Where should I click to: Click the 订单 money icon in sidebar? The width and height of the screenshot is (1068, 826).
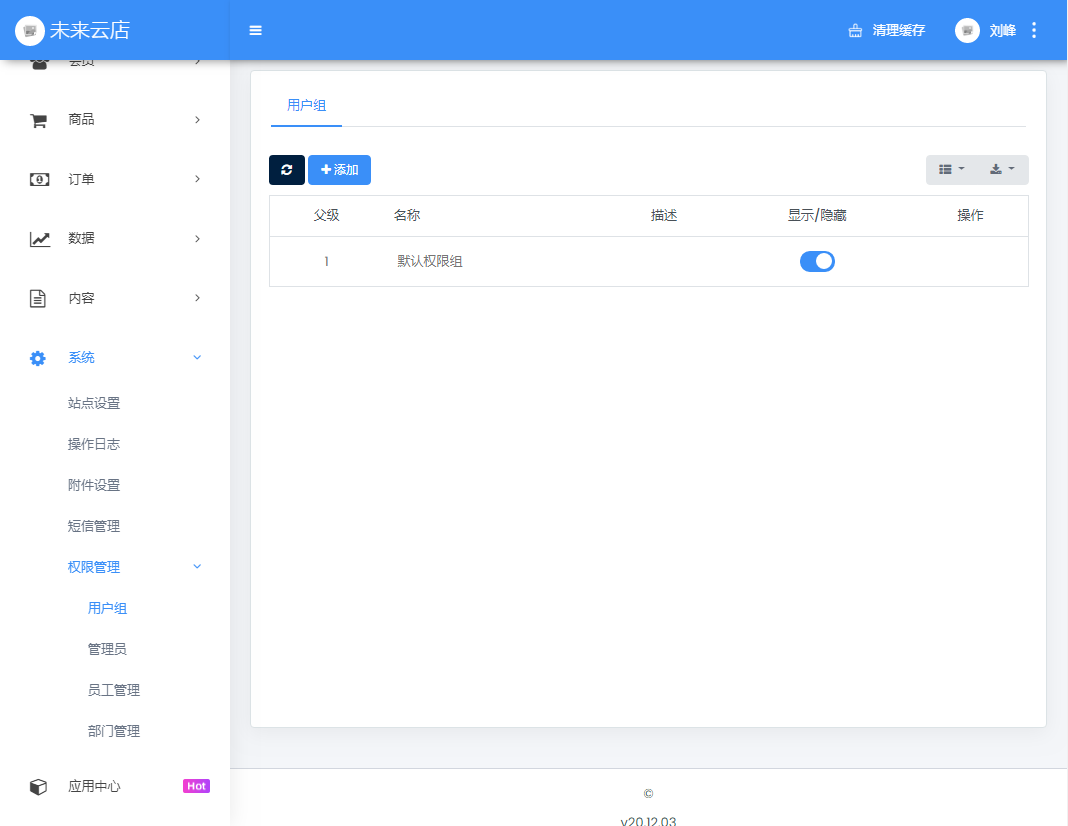point(38,179)
